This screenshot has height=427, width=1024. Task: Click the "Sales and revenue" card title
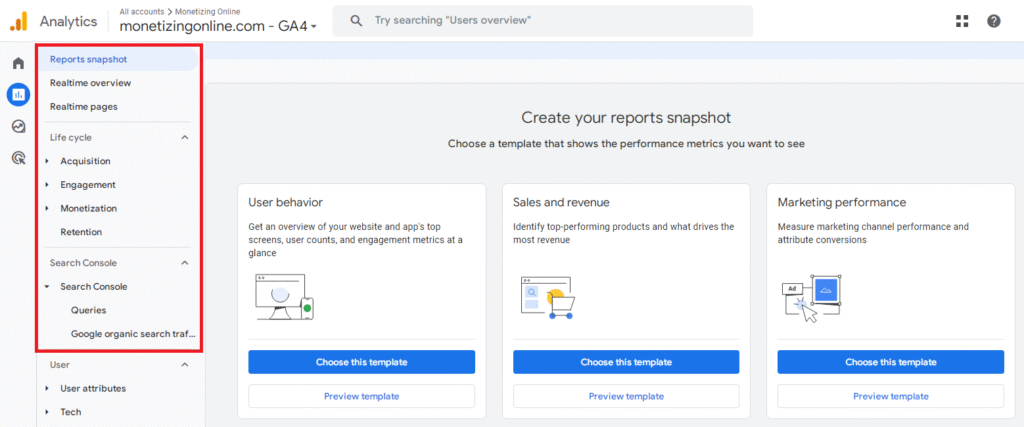(561, 202)
